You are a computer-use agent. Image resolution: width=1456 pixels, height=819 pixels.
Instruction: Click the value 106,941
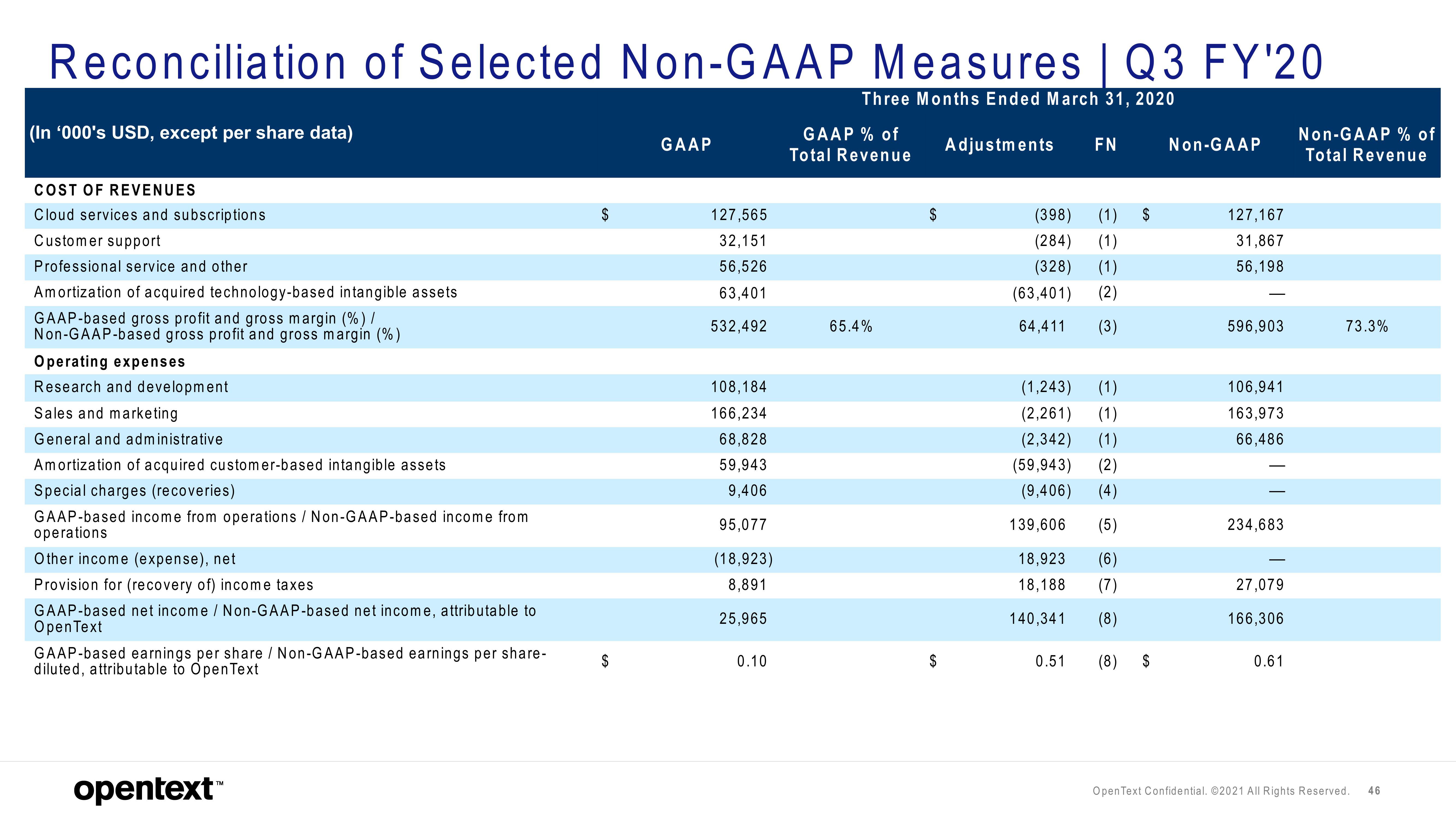(1255, 387)
